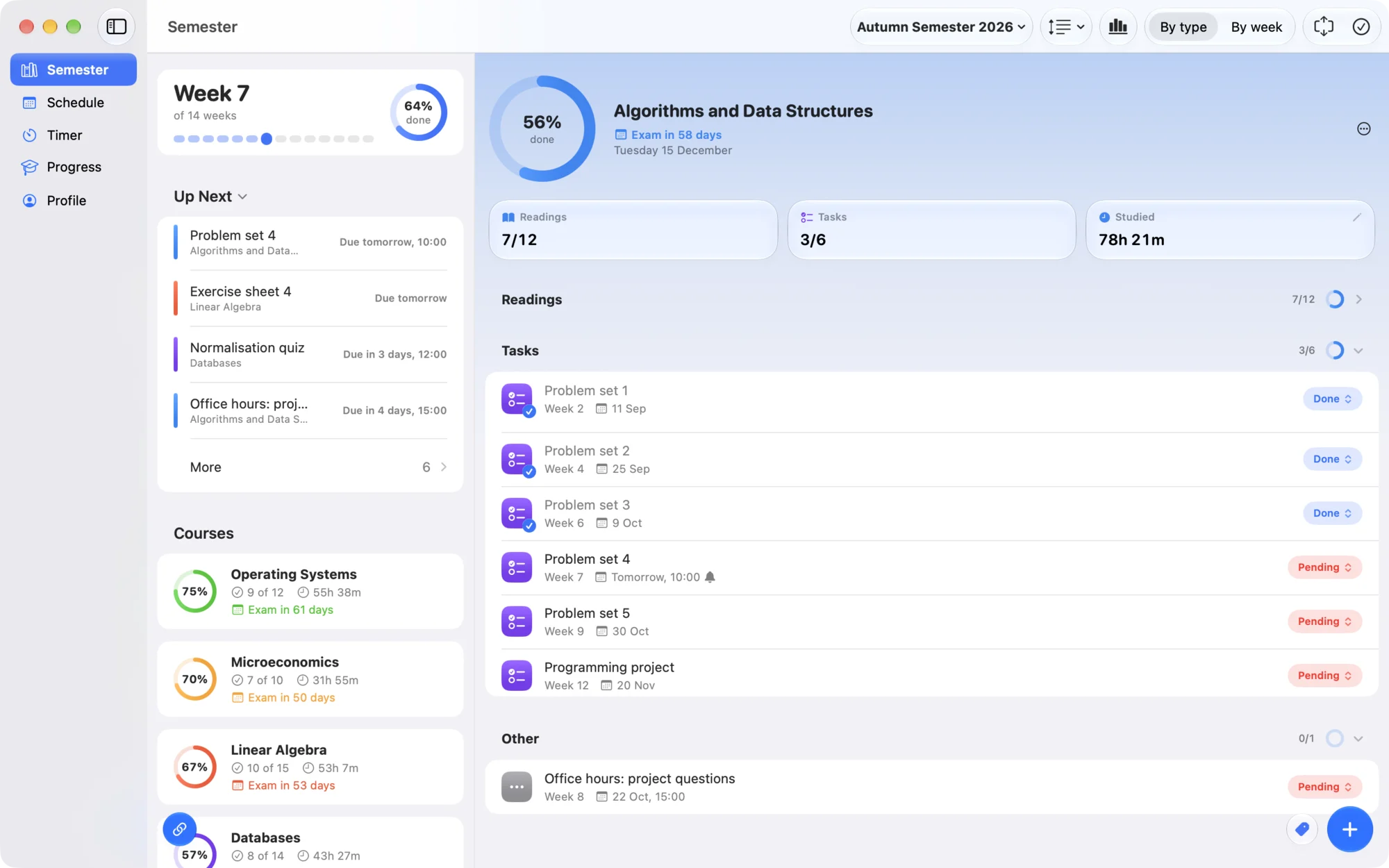
Task: Expand the Readings section chevron
Action: tap(1358, 299)
